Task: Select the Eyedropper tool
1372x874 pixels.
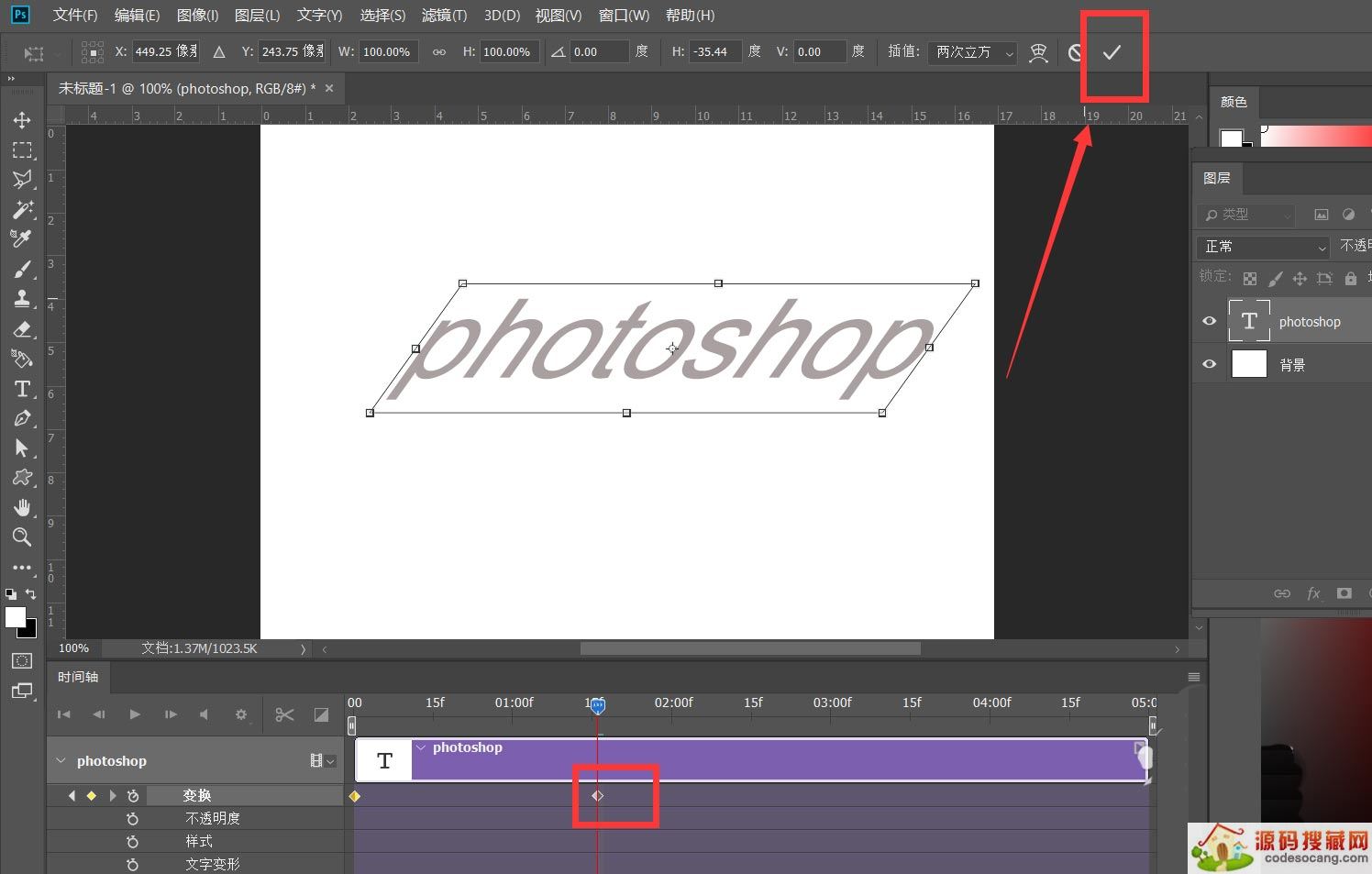Action: coord(22,238)
